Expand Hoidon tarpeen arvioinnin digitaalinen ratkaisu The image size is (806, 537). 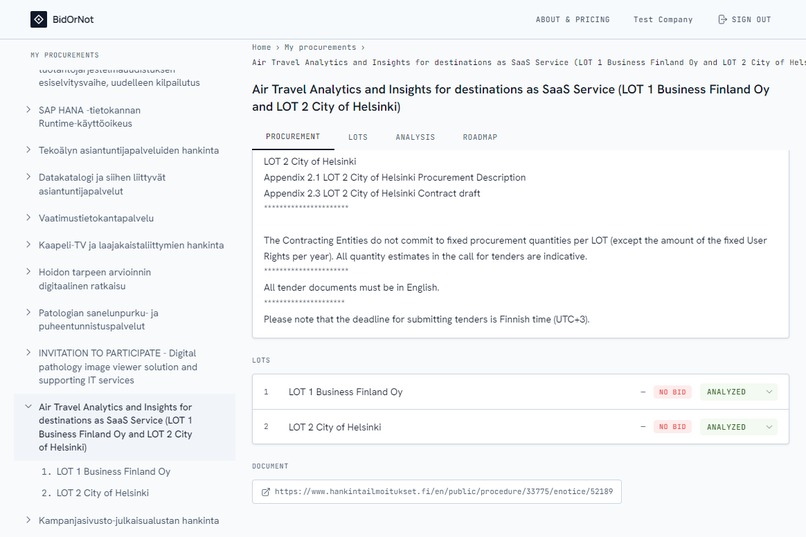tap(28, 272)
